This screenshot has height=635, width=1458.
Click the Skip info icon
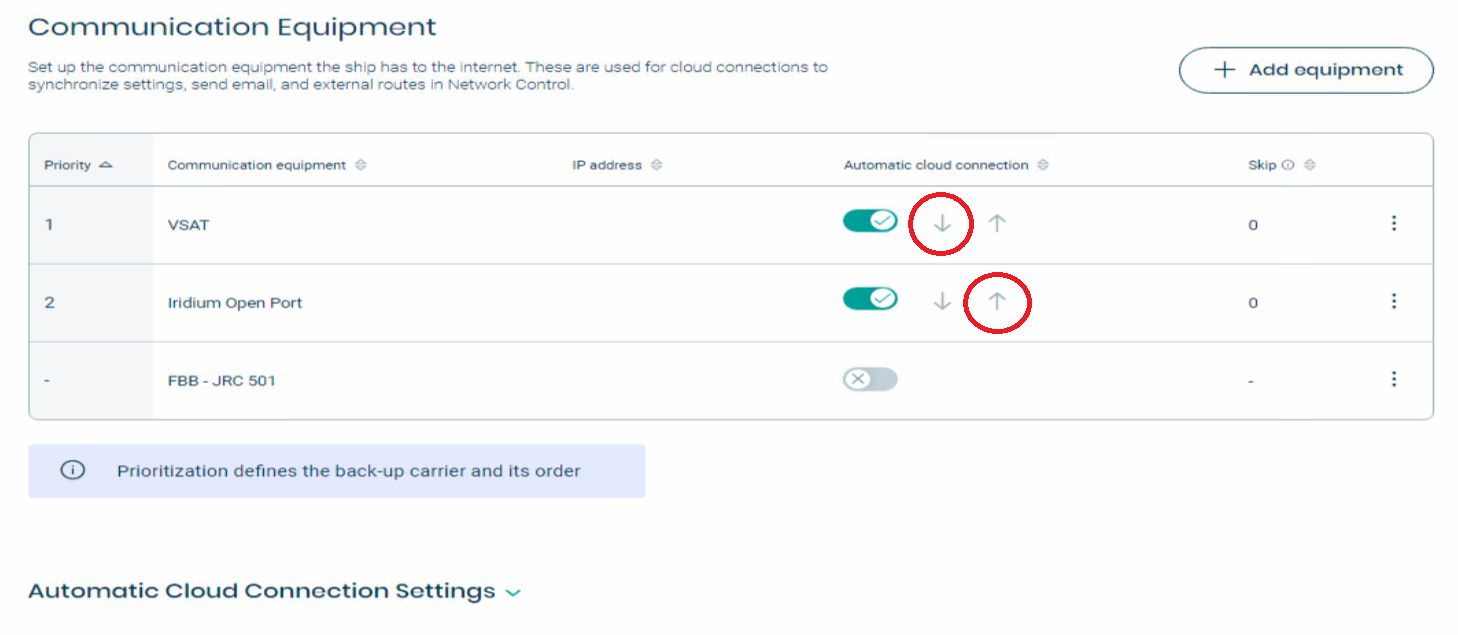1288,165
